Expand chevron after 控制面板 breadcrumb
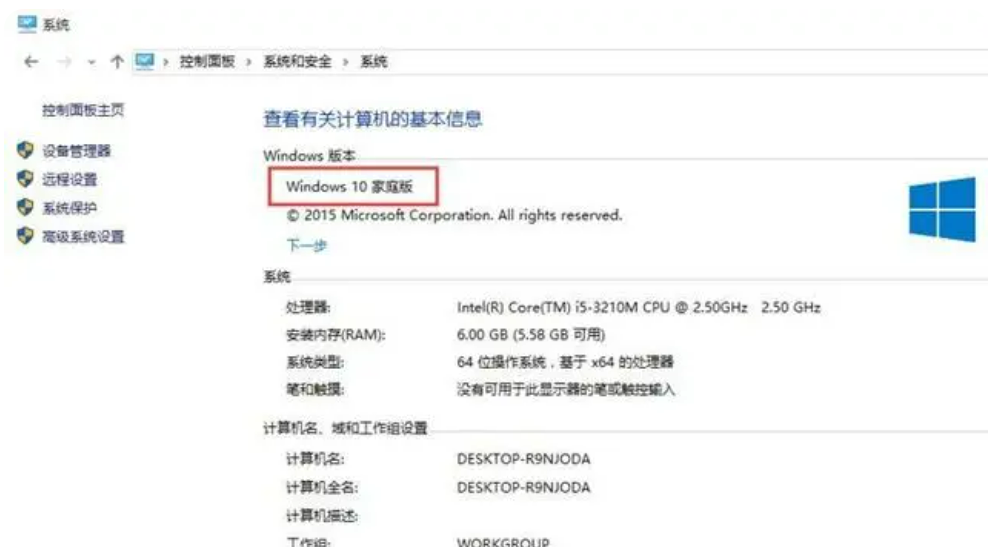Image resolution: width=992 pixels, height=547 pixels. [x=249, y=62]
